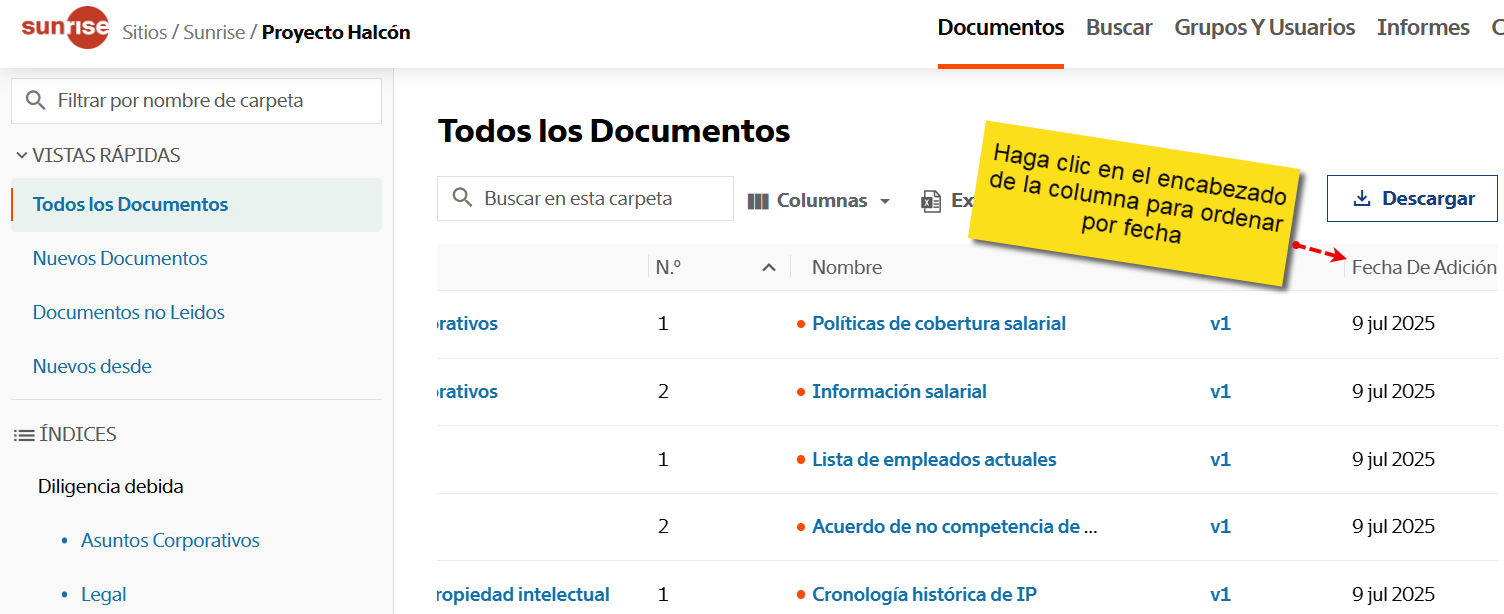This screenshot has height=614, width=1504.
Task: Click the Sunrise logo
Action: [x=65, y=27]
